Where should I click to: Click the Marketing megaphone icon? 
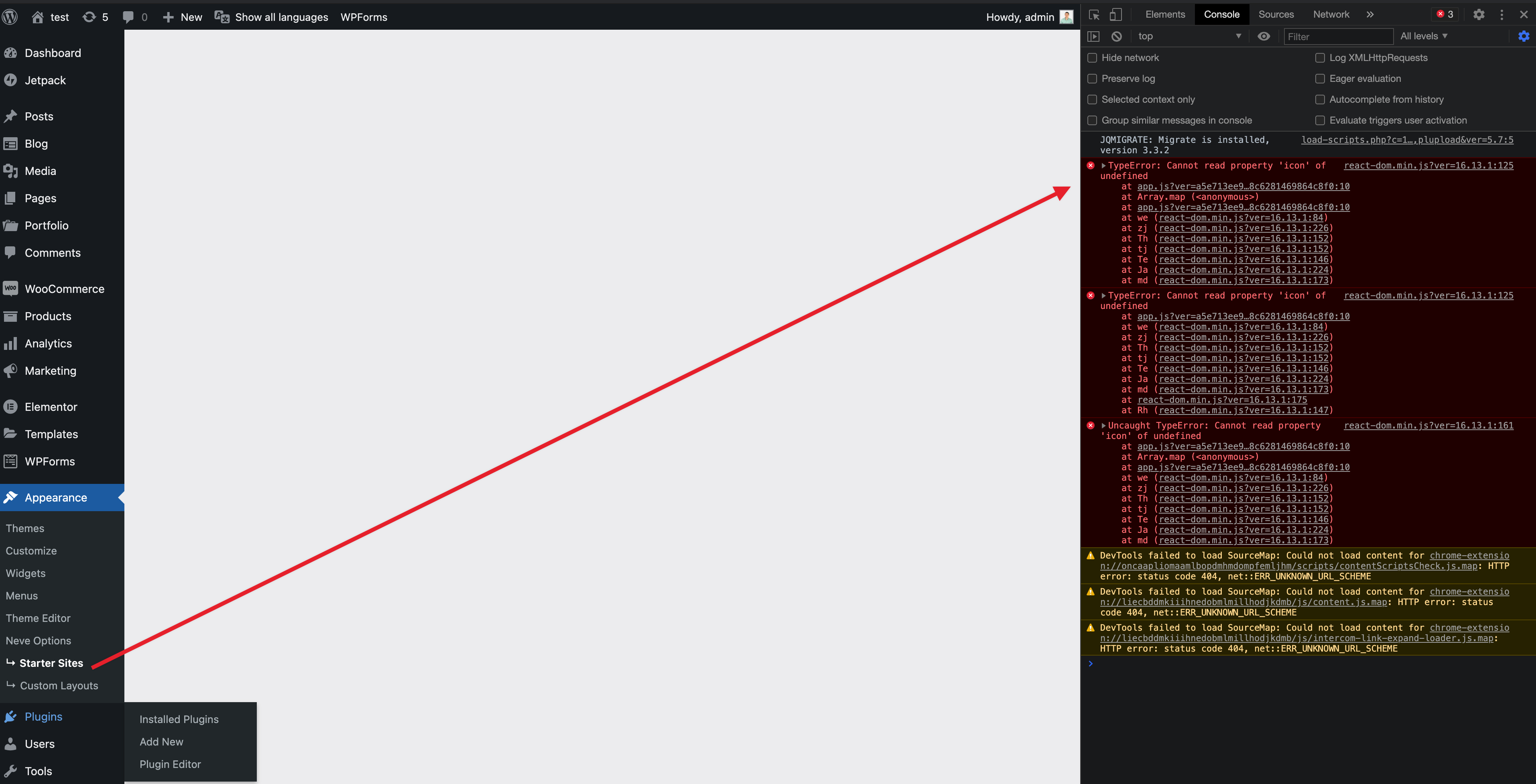coord(11,371)
